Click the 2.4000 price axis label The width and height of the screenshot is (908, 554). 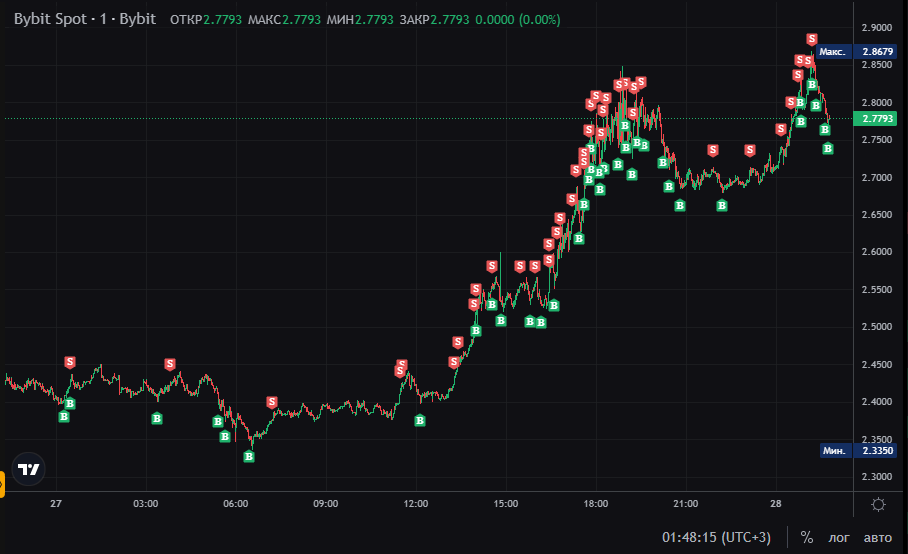click(x=877, y=402)
